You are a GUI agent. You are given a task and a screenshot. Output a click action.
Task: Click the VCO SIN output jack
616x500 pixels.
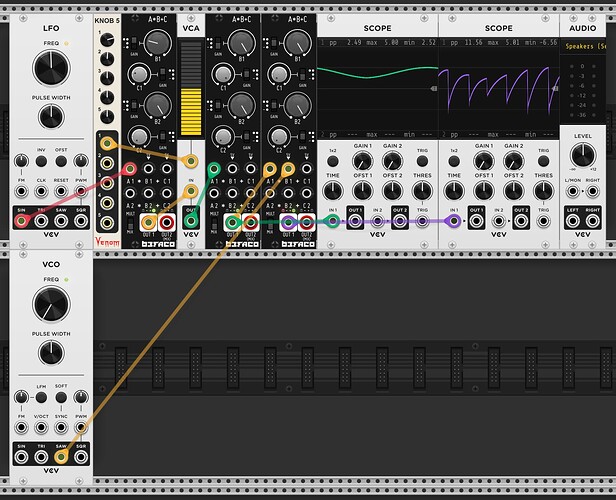point(21,457)
